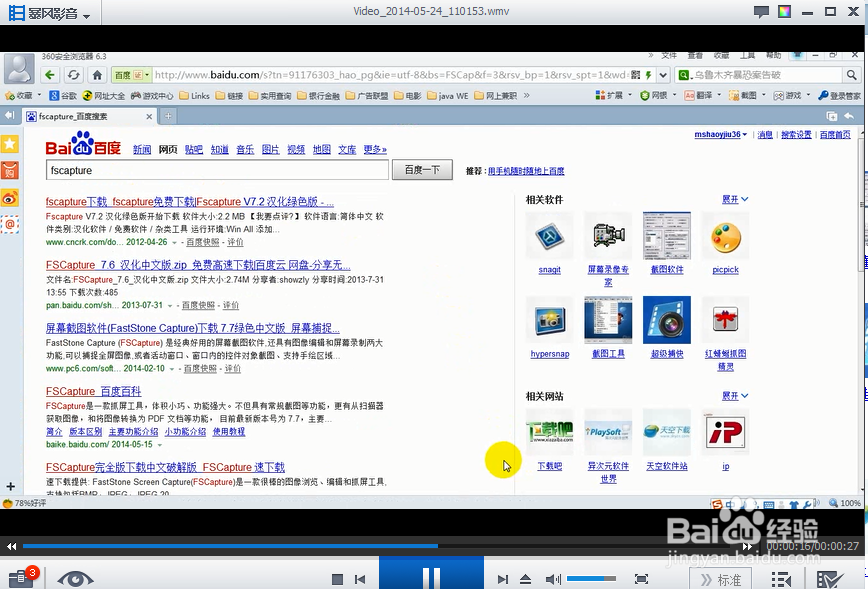
Task: Open the toolbox with red badge
Action: pyautogui.click(x=22, y=577)
